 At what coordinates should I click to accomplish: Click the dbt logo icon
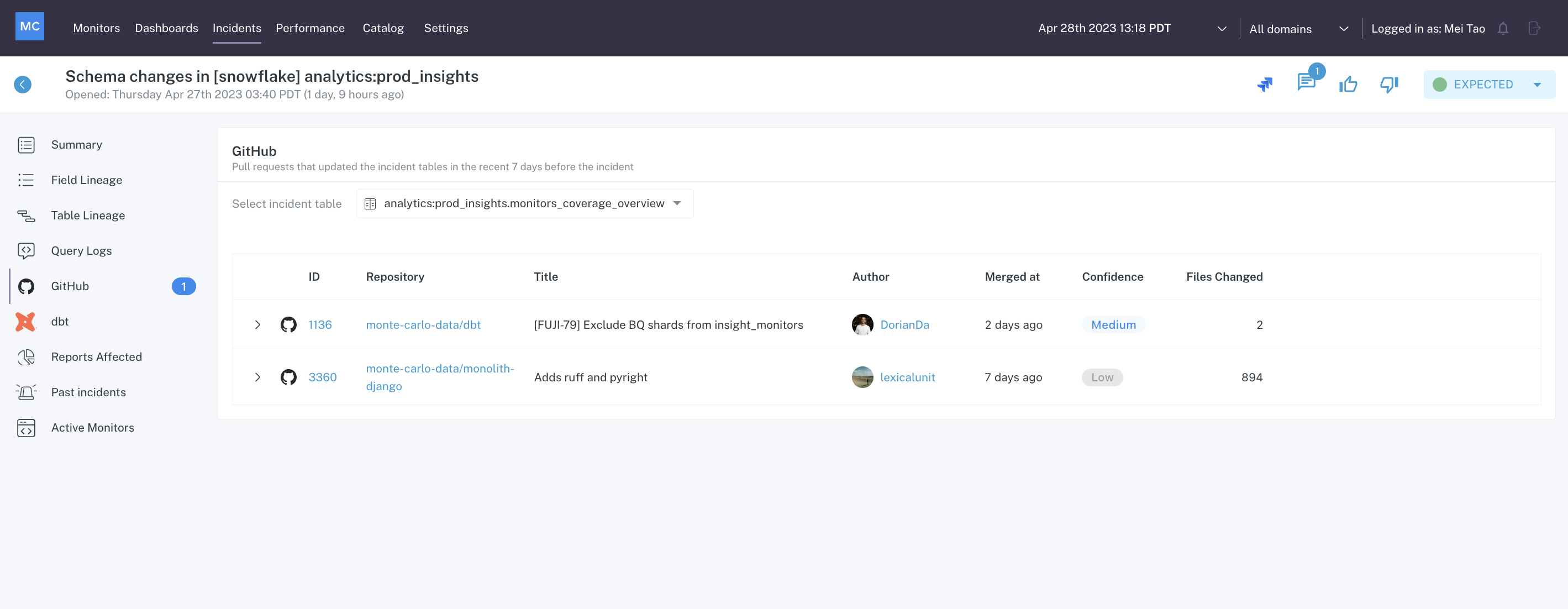pyautogui.click(x=25, y=322)
